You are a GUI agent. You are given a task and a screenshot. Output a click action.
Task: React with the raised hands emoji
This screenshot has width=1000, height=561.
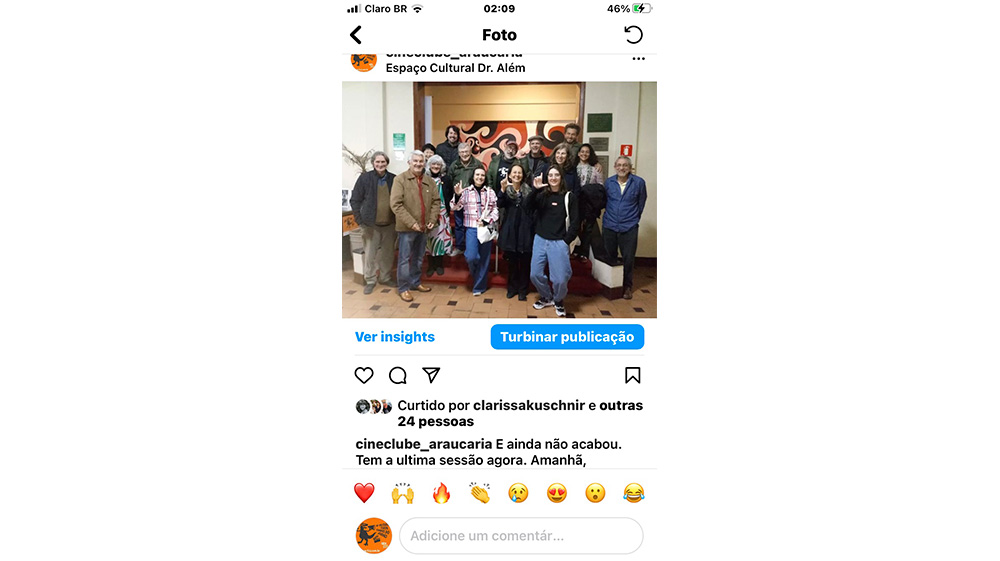tap(403, 493)
